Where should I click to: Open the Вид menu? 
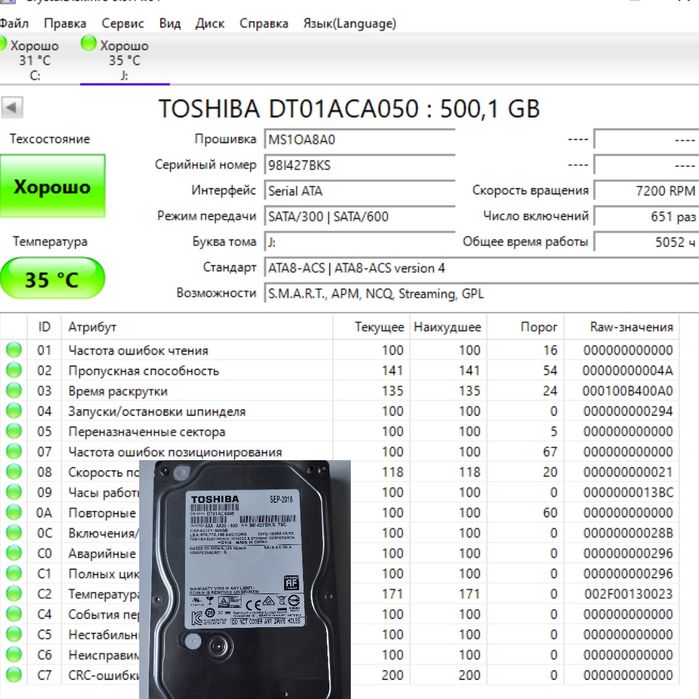point(170,23)
